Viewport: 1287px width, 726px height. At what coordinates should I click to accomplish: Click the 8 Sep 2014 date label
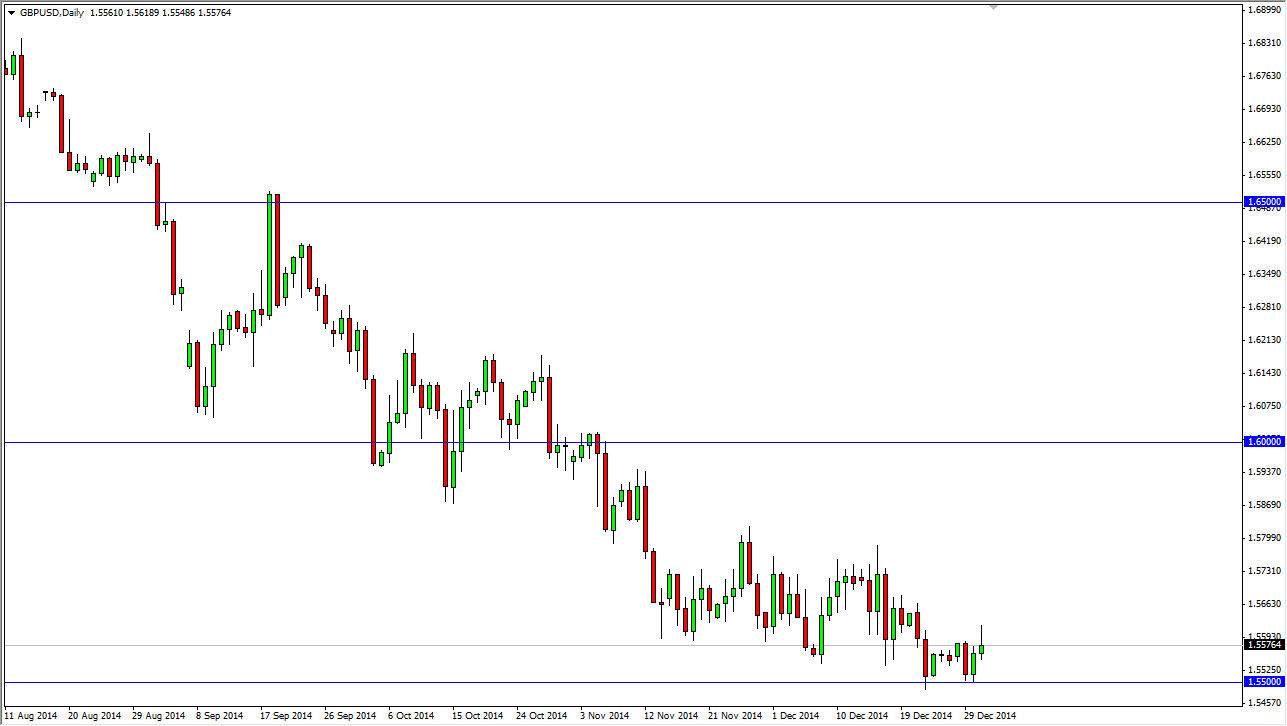coord(220,716)
